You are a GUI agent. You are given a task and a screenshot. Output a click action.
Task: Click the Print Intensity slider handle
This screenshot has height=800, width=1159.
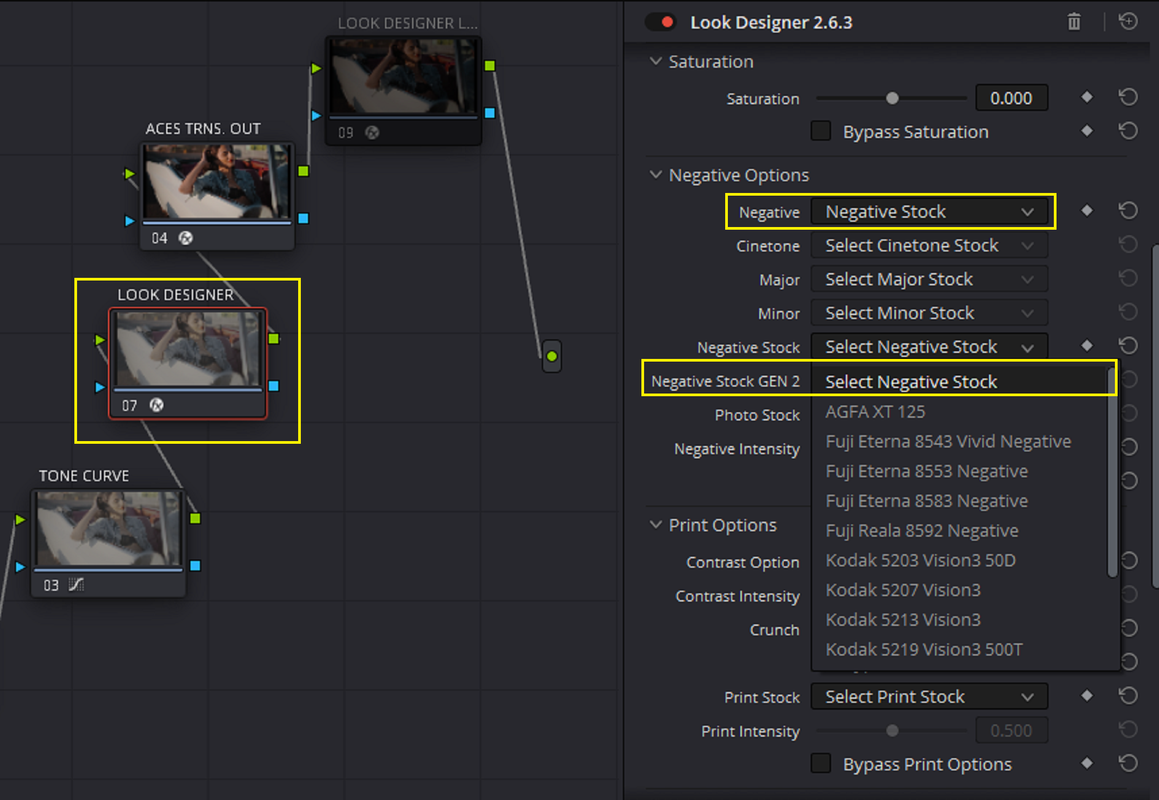click(x=892, y=730)
